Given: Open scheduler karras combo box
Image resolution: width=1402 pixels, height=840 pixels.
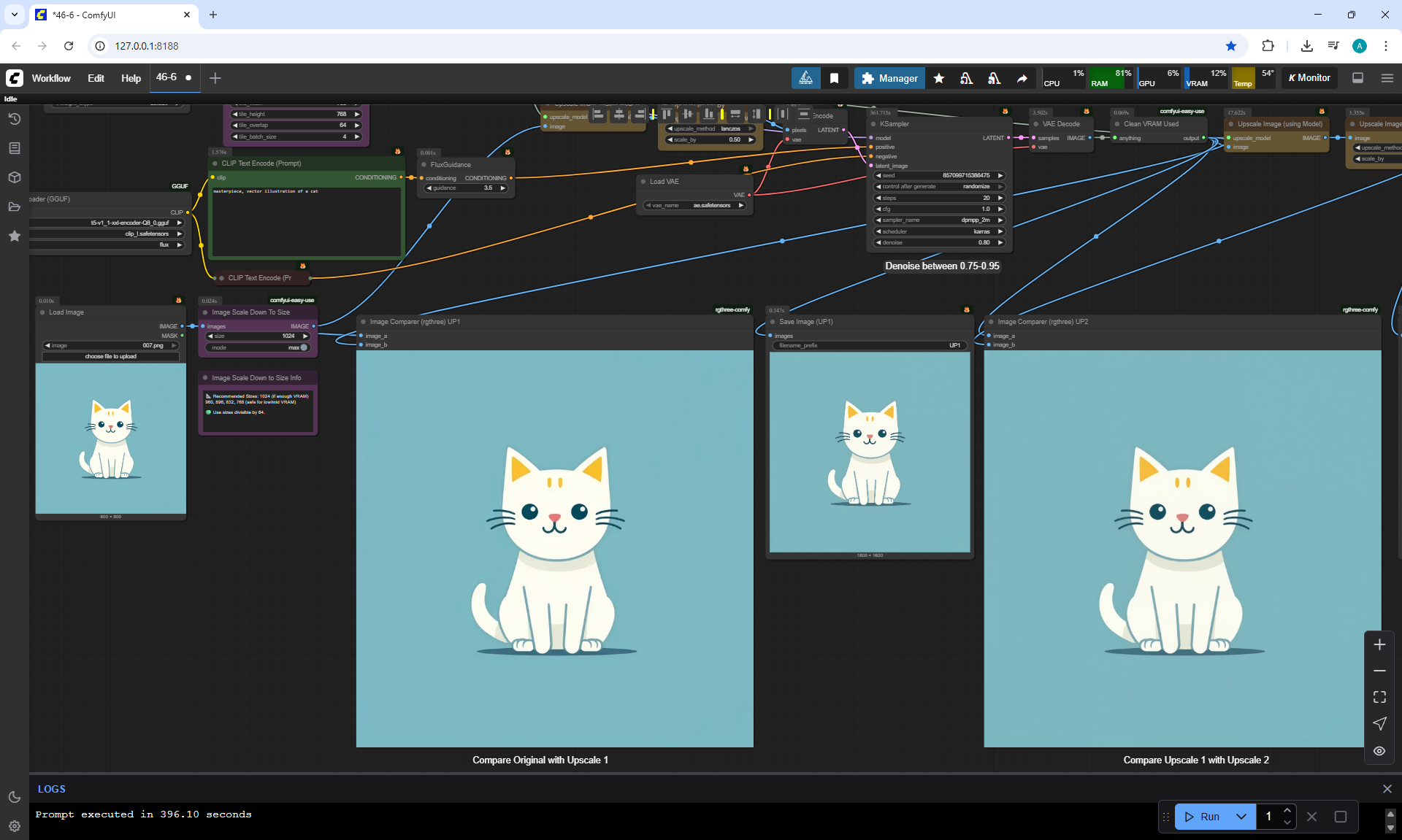Looking at the screenshot, I should (x=940, y=231).
